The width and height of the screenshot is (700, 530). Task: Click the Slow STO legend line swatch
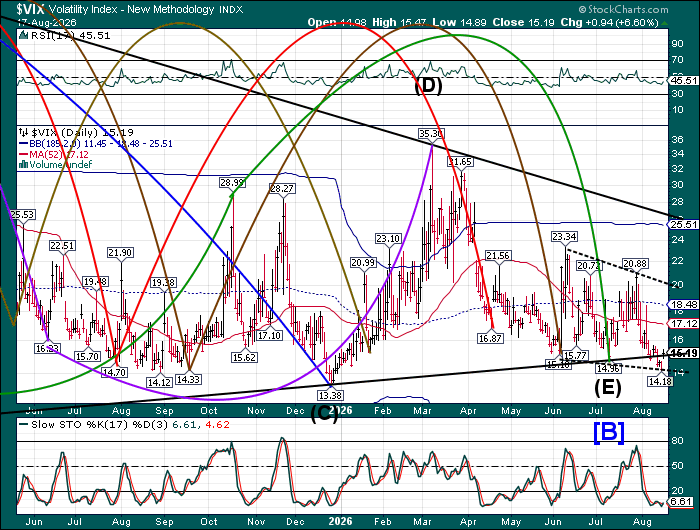pos(24,425)
